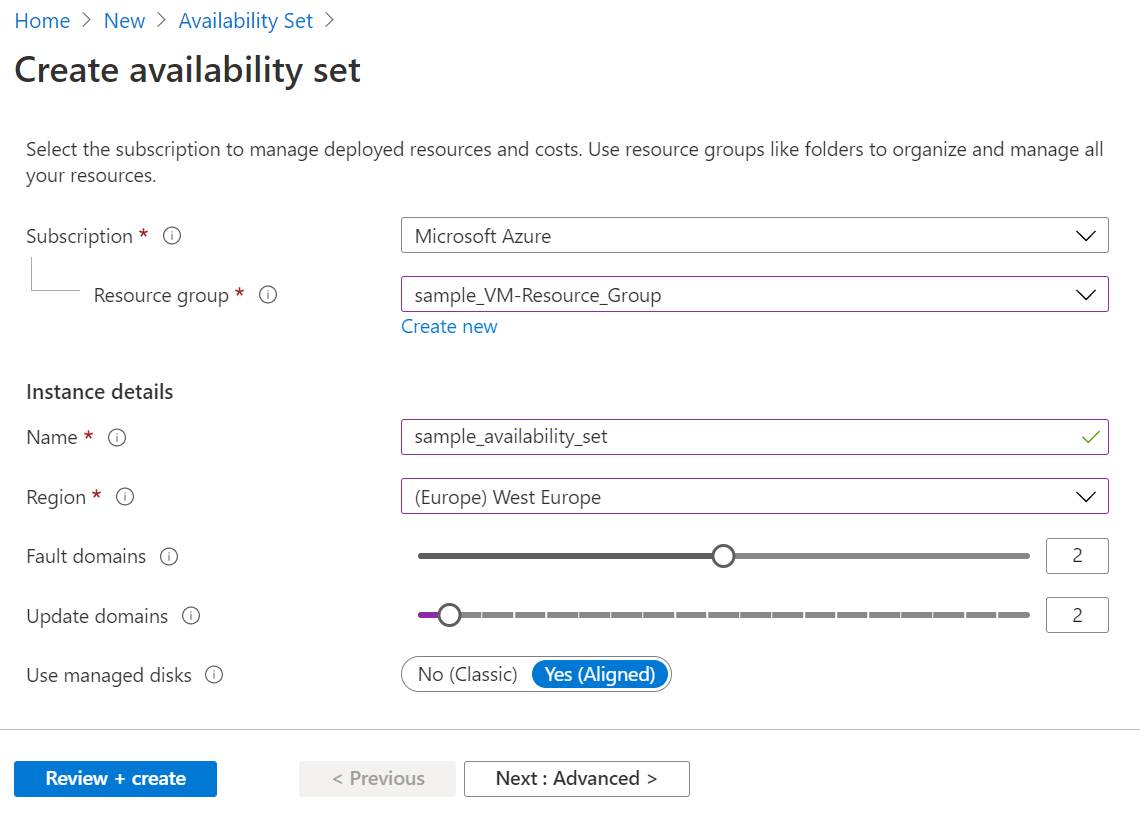Expand the Resource group dropdown
This screenshot has width=1140, height=824.
coord(754,295)
